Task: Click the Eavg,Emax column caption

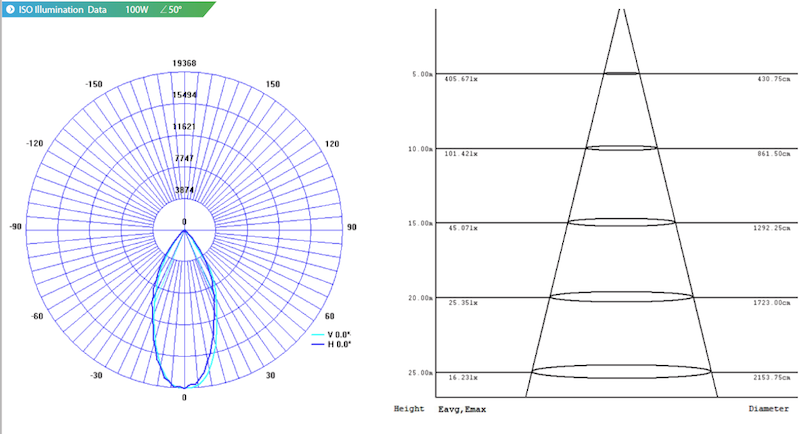Action: 462,409
